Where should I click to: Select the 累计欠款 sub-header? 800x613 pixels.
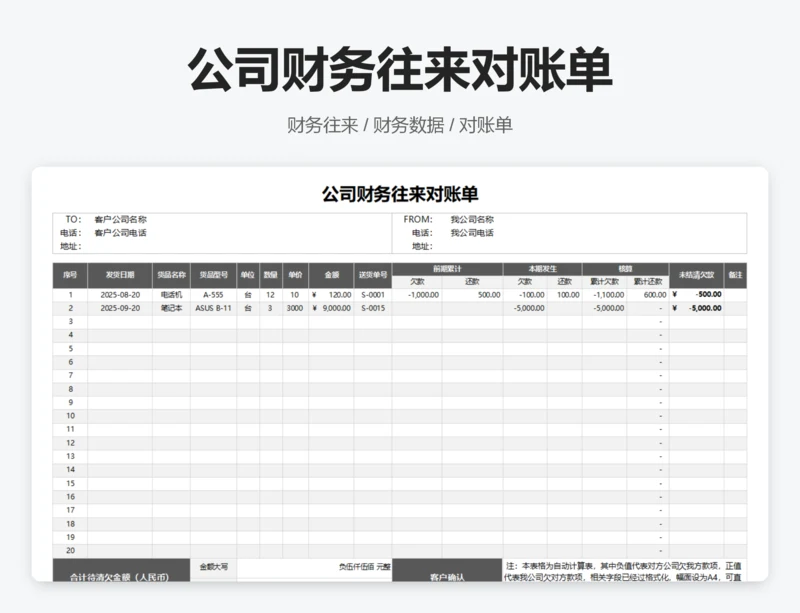coord(605,282)
